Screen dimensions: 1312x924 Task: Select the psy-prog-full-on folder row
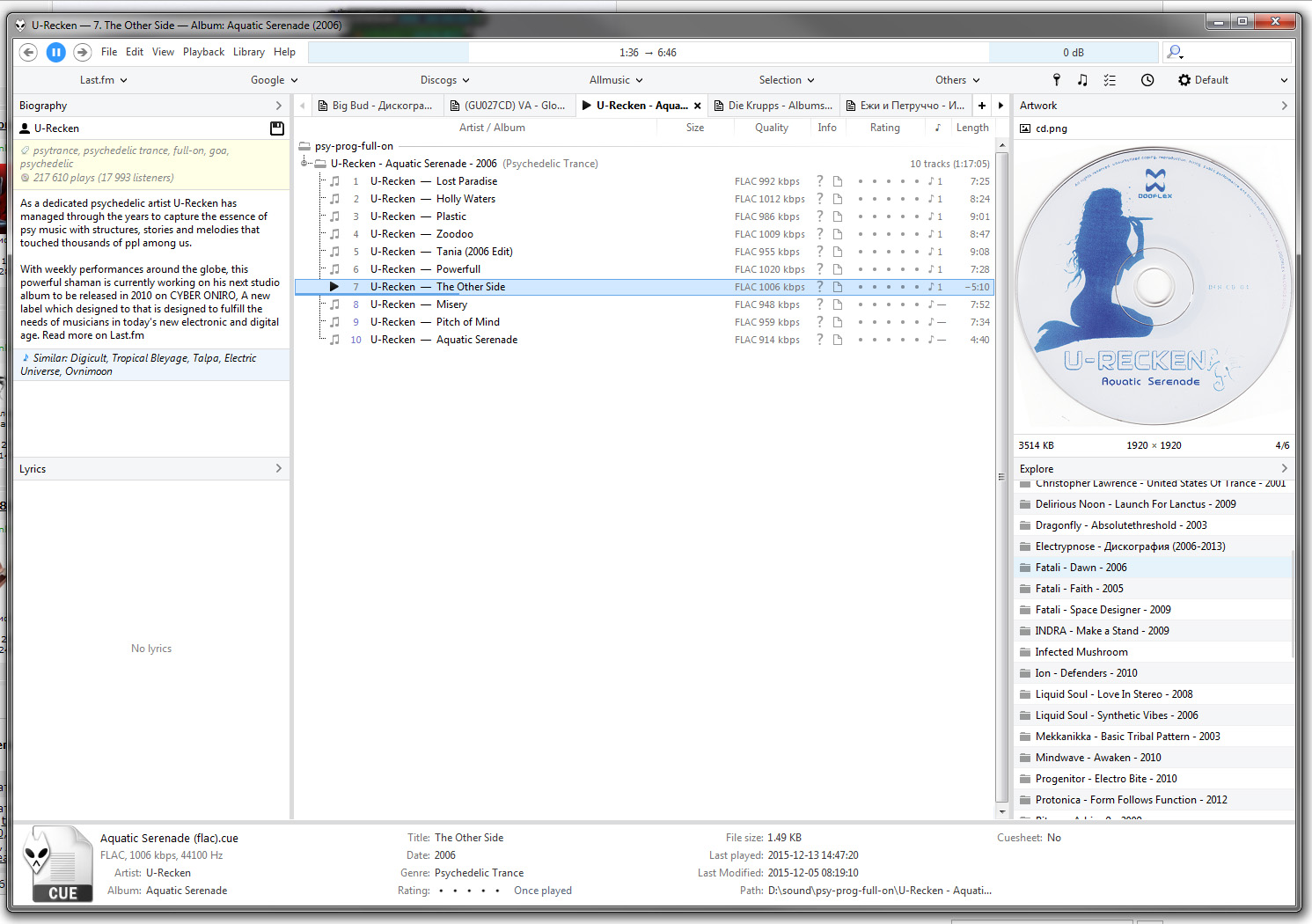[644, 146]
